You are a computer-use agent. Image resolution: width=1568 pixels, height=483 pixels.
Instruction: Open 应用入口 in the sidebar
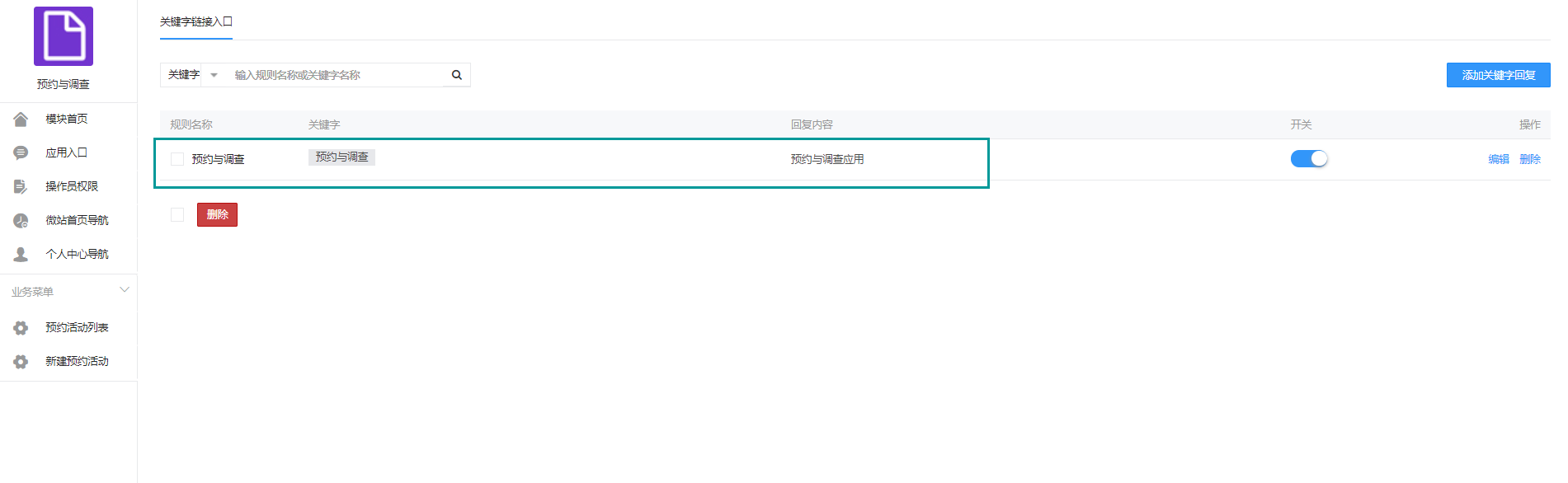point(68,152)
